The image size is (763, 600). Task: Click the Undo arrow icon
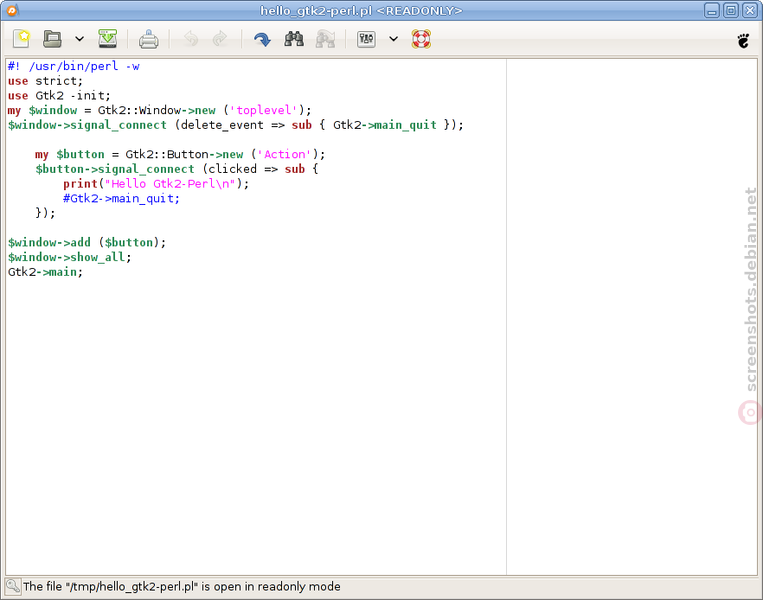point(191,39)
